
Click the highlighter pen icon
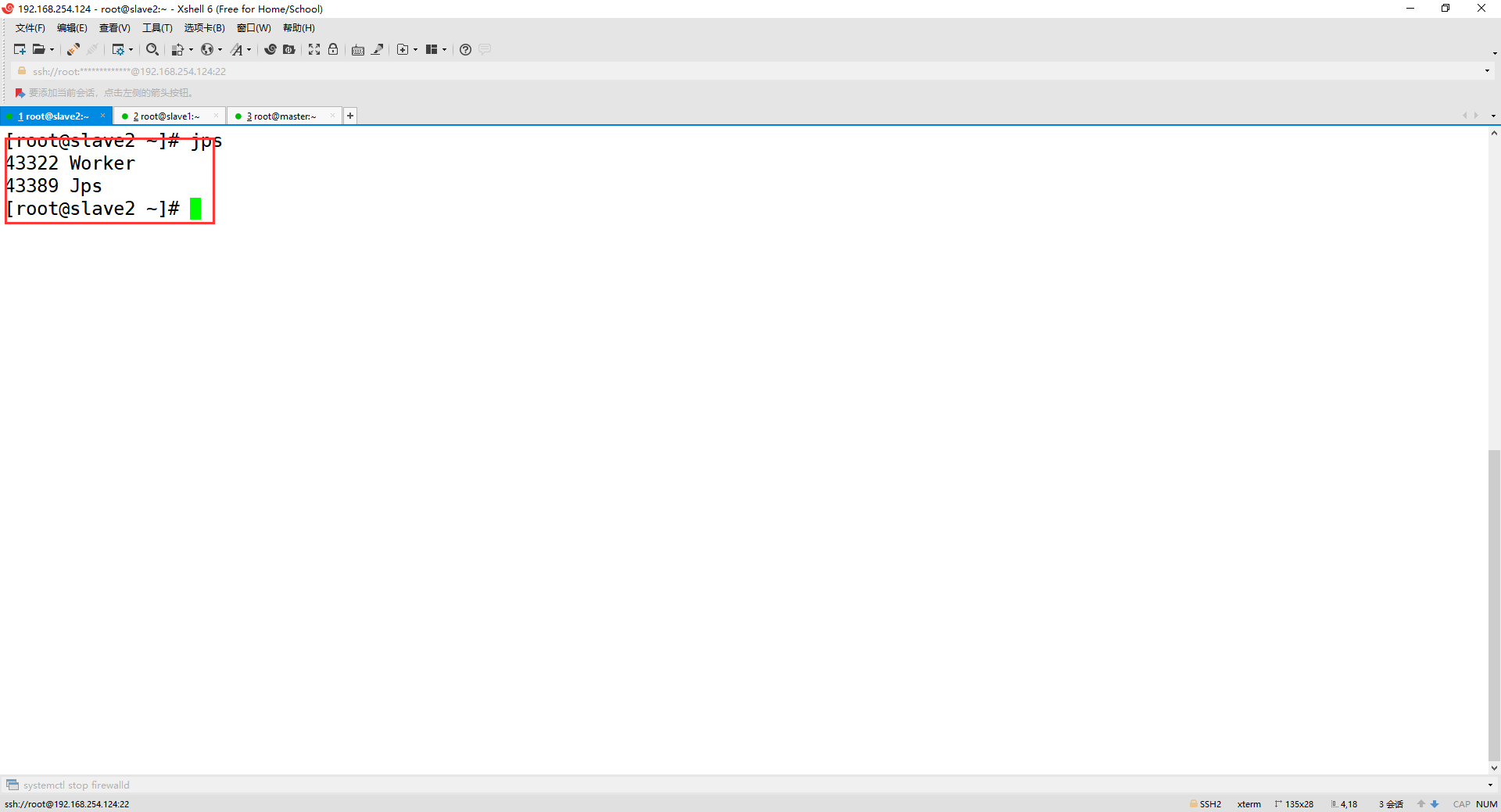(x=378, y=49)
